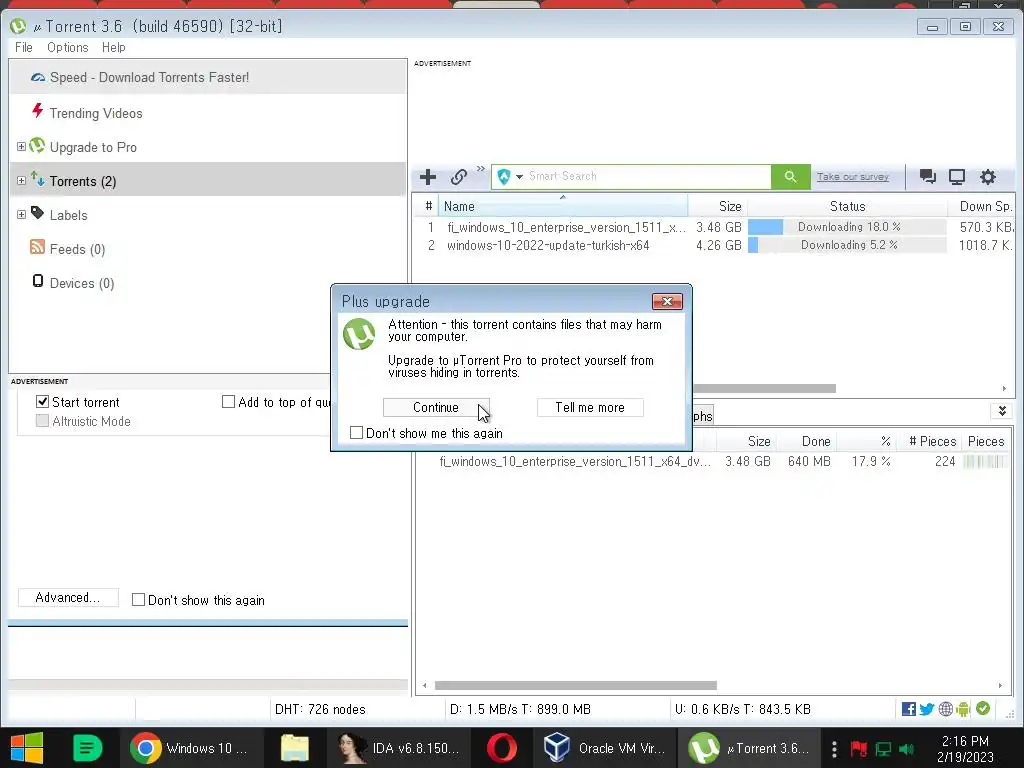Click the Devices phone icon
This screenshot has height=768, width=1024.
tap(37, 281)
